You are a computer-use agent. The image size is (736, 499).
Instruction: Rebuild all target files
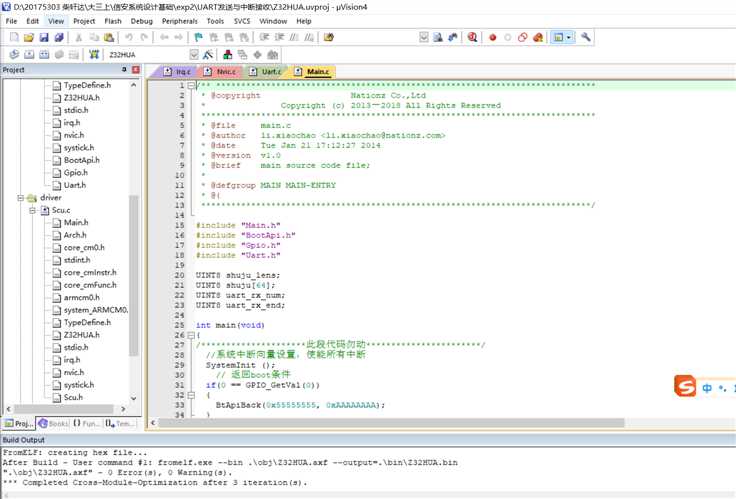pos(44,54)
